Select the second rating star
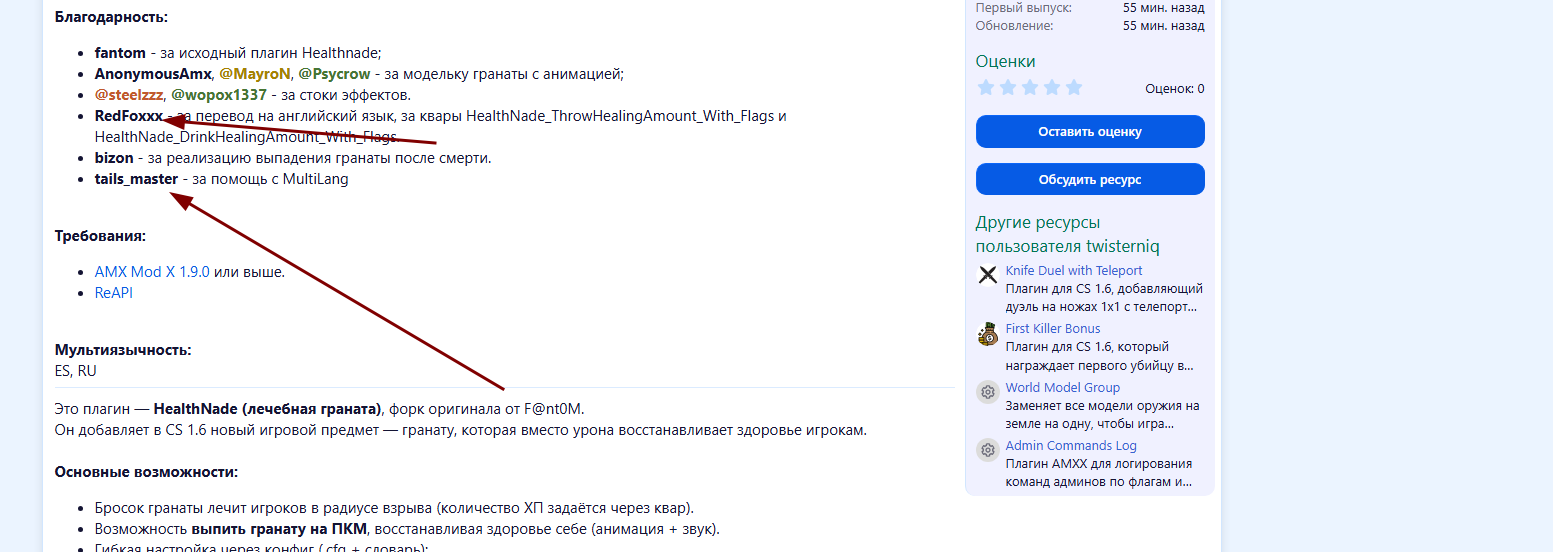 click(x=1008, y=88)
